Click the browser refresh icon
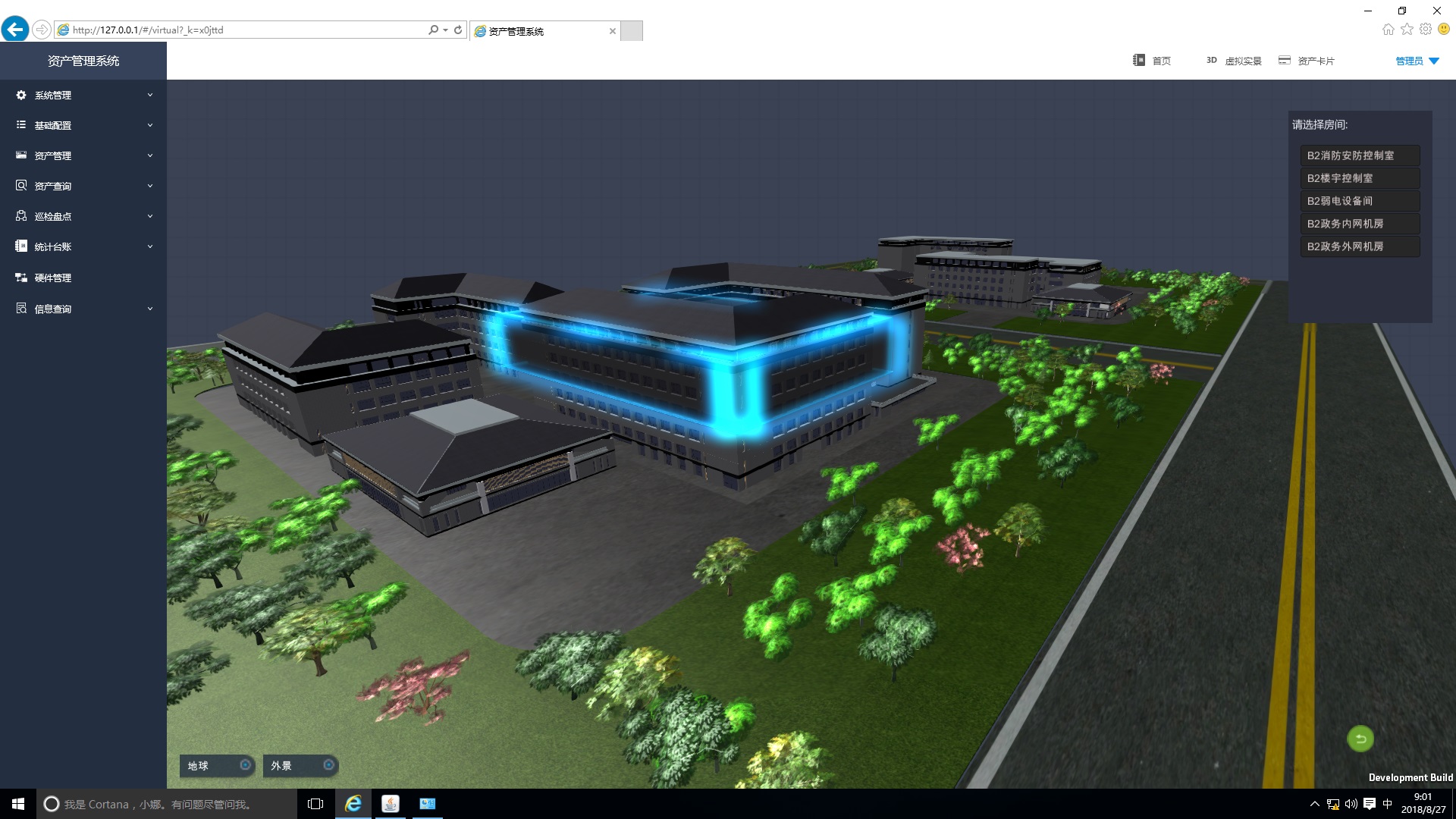Screen dimensions: 1456x819 coord(458,30)
